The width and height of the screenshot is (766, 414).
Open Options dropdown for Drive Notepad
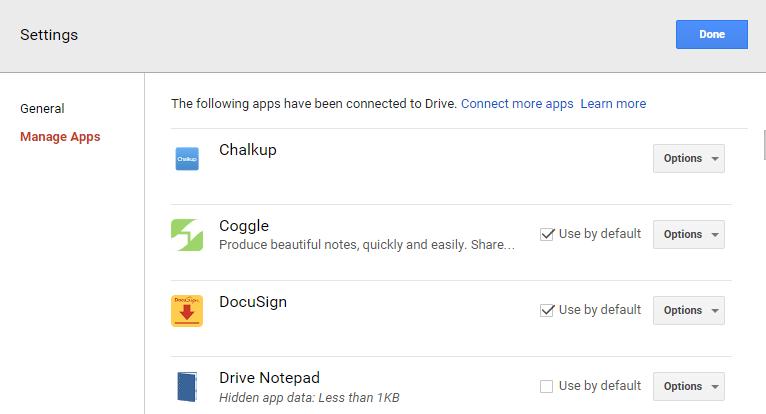tap(689, 386)
